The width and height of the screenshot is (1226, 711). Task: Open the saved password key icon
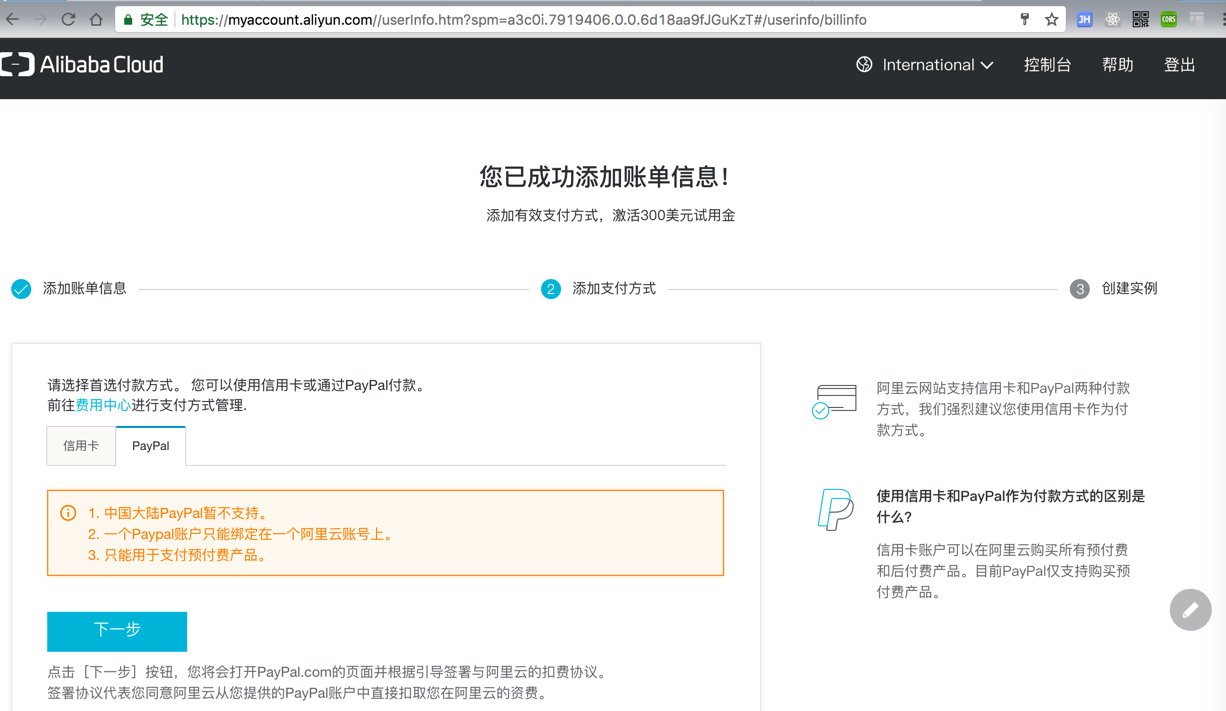point(1024,19)
